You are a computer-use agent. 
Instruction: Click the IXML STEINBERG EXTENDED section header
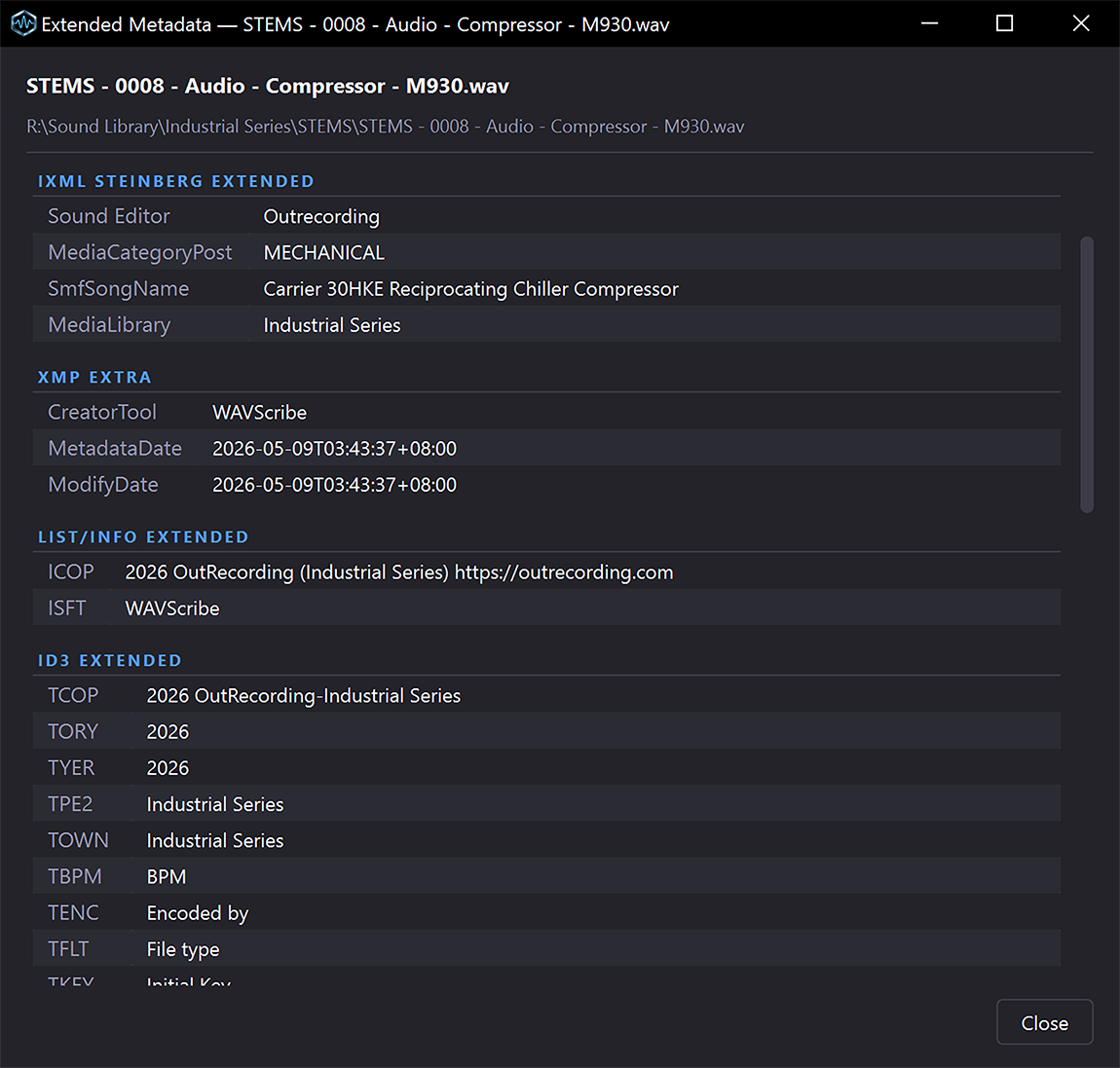(x=175, y=181)
